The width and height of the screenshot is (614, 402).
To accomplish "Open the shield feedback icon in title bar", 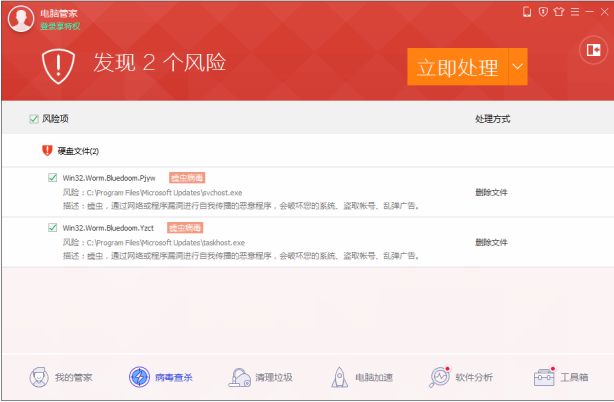I will 543,12.
